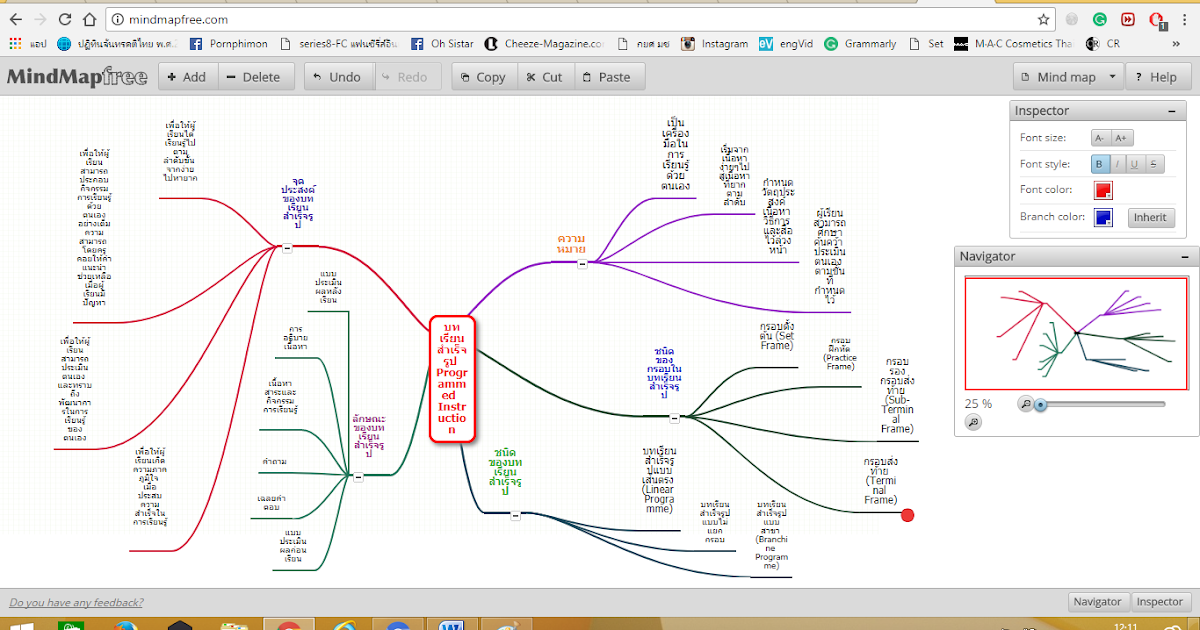1200x630 pixels.
Task: Toggle underline font style
Action: 1137,163
